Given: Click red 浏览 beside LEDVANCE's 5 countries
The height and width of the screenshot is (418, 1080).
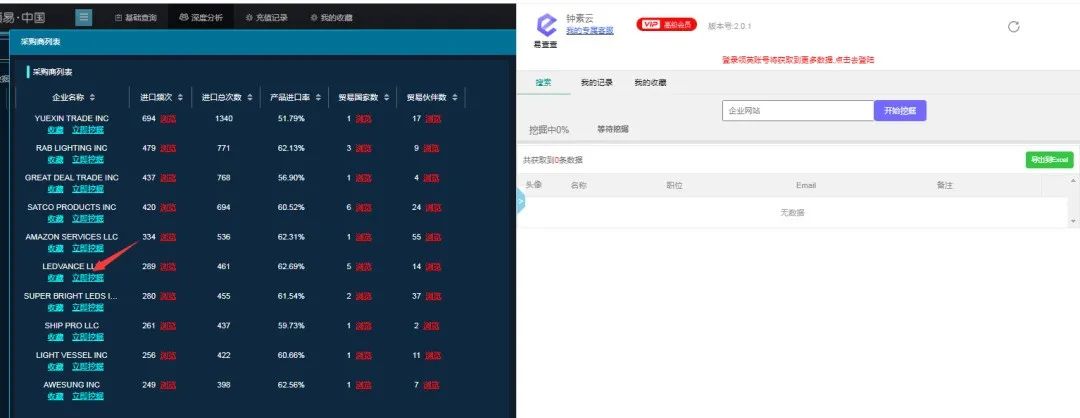Looking at the screenshot, I should 364,267.
